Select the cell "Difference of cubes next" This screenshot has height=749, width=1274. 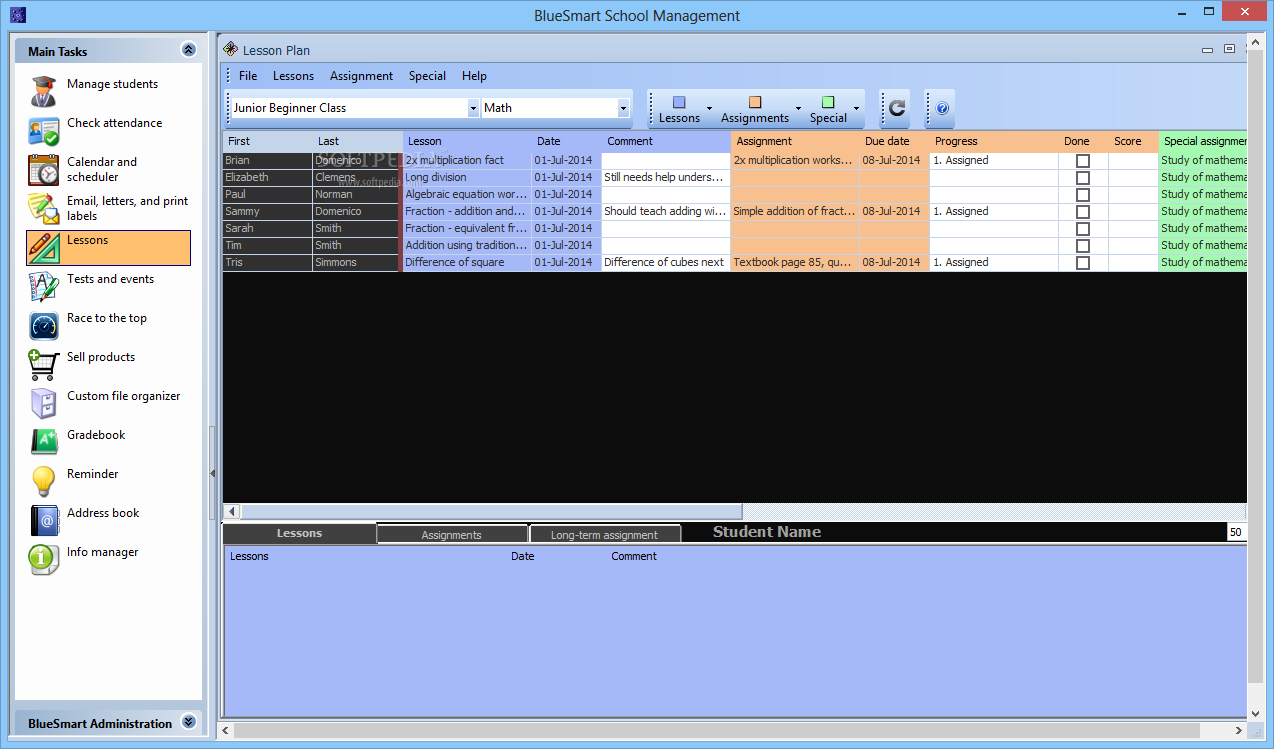point(666,263)
